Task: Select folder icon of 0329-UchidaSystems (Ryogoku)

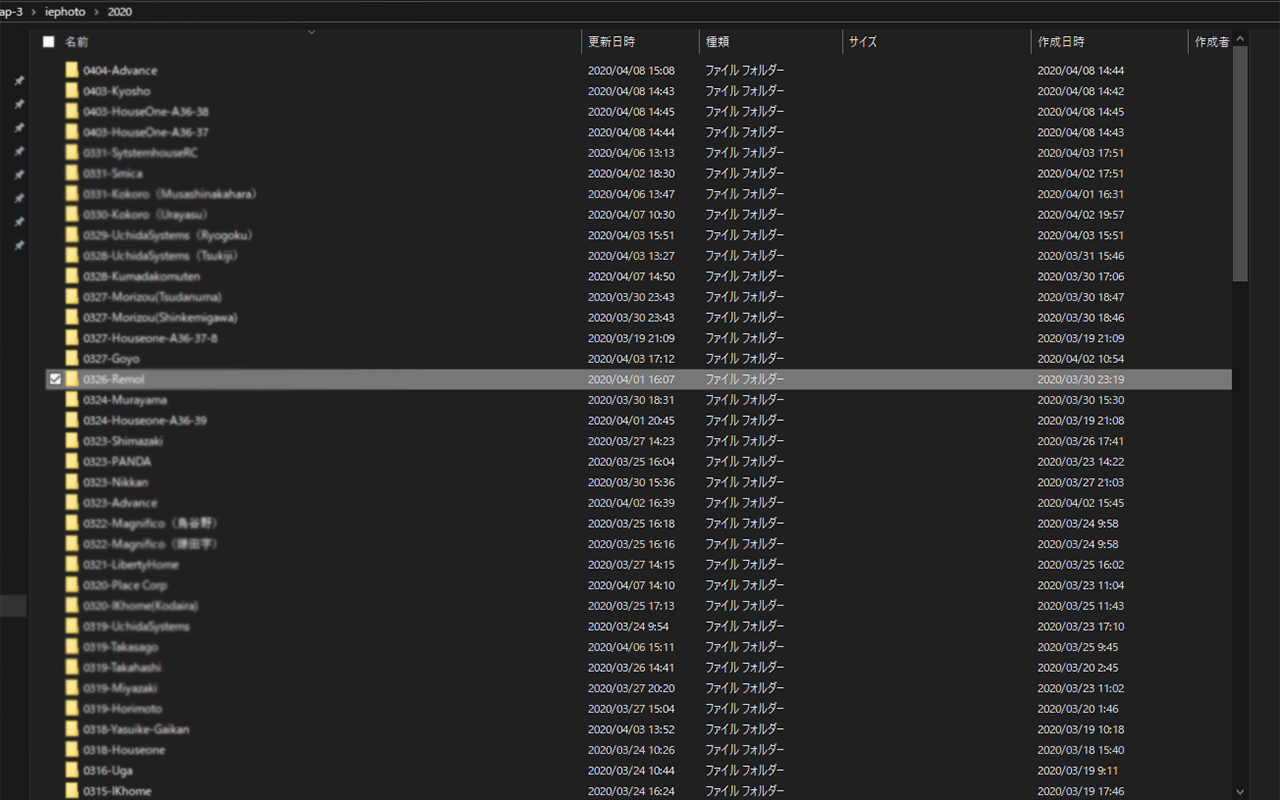Action: 72,235
